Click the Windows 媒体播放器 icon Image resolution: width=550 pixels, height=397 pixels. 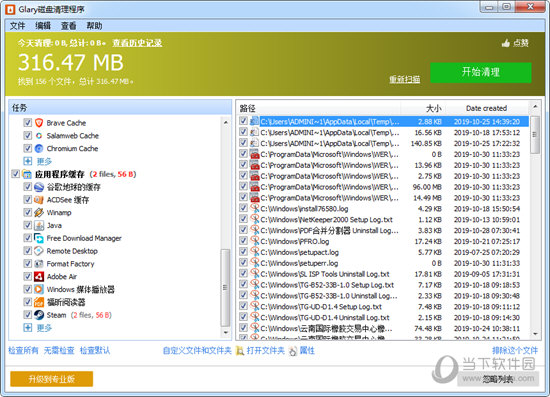[39, 289]
